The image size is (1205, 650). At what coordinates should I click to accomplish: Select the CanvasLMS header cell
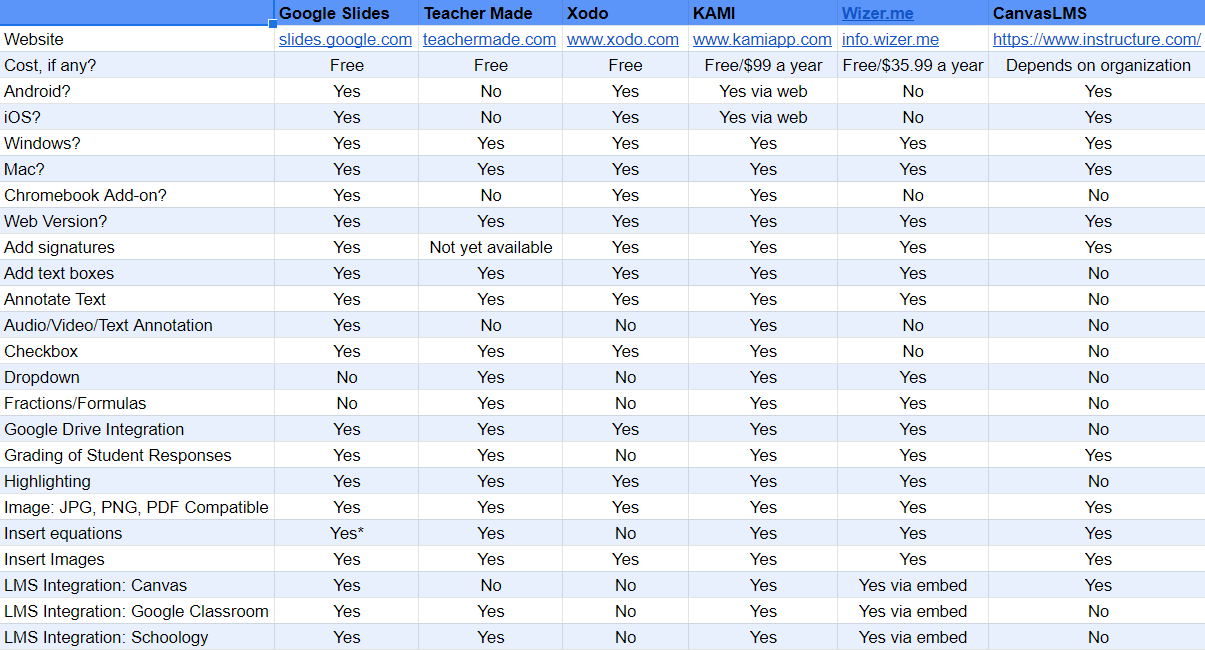tap(1097, 13)
